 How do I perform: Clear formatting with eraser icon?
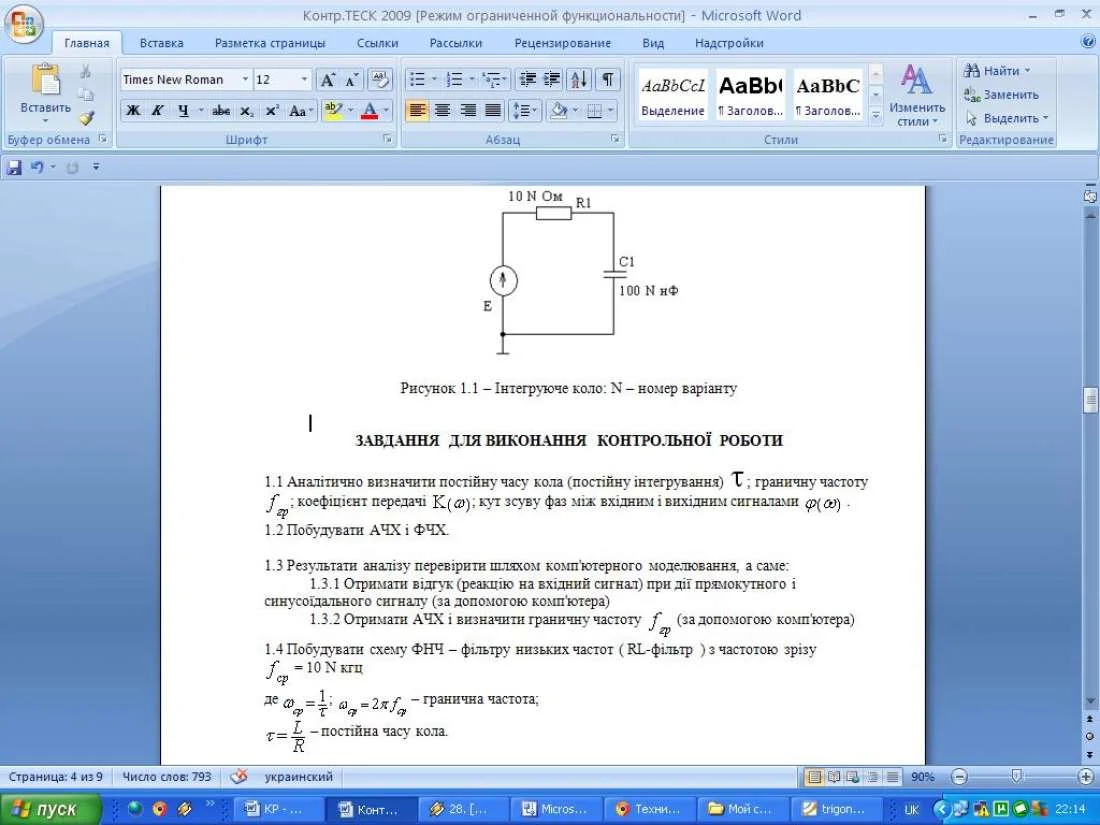[x=380, y=80]
